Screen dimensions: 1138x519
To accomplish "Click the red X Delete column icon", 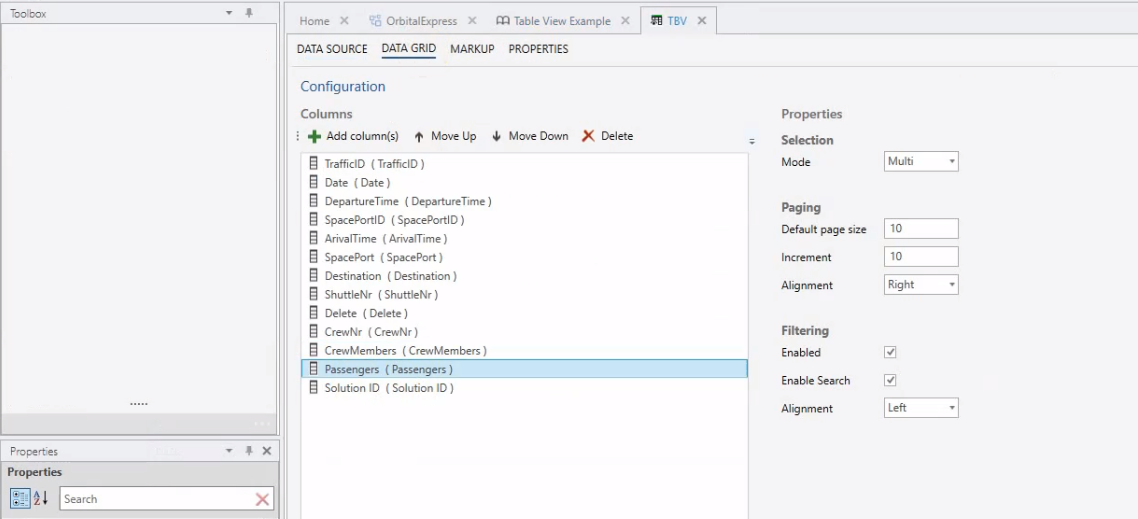I will (588, 137).
